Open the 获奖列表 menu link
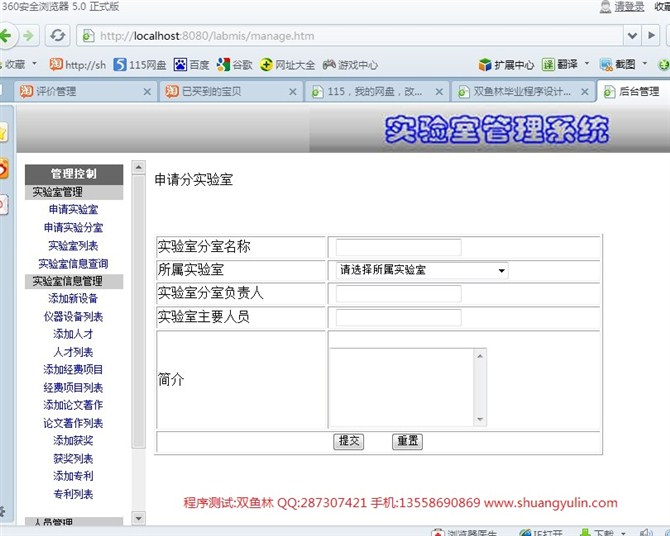Image resolution: width=670 pixels, height=536 pixels. tap(73, 458)
